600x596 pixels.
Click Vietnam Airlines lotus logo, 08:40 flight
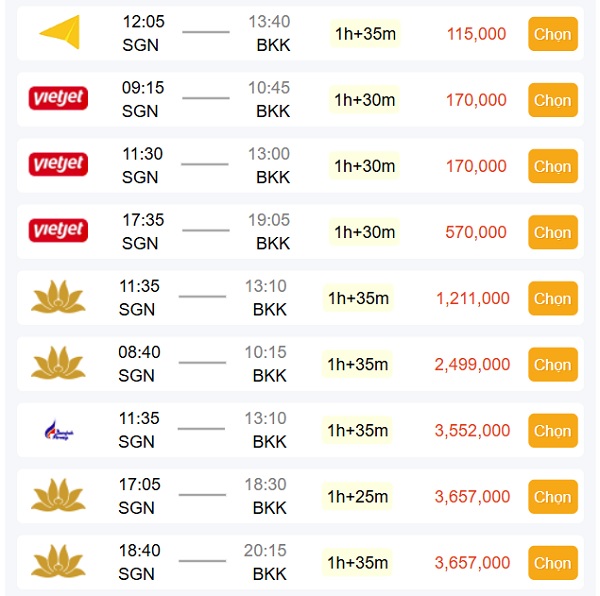pyautogui.click(x=58, y=363)
